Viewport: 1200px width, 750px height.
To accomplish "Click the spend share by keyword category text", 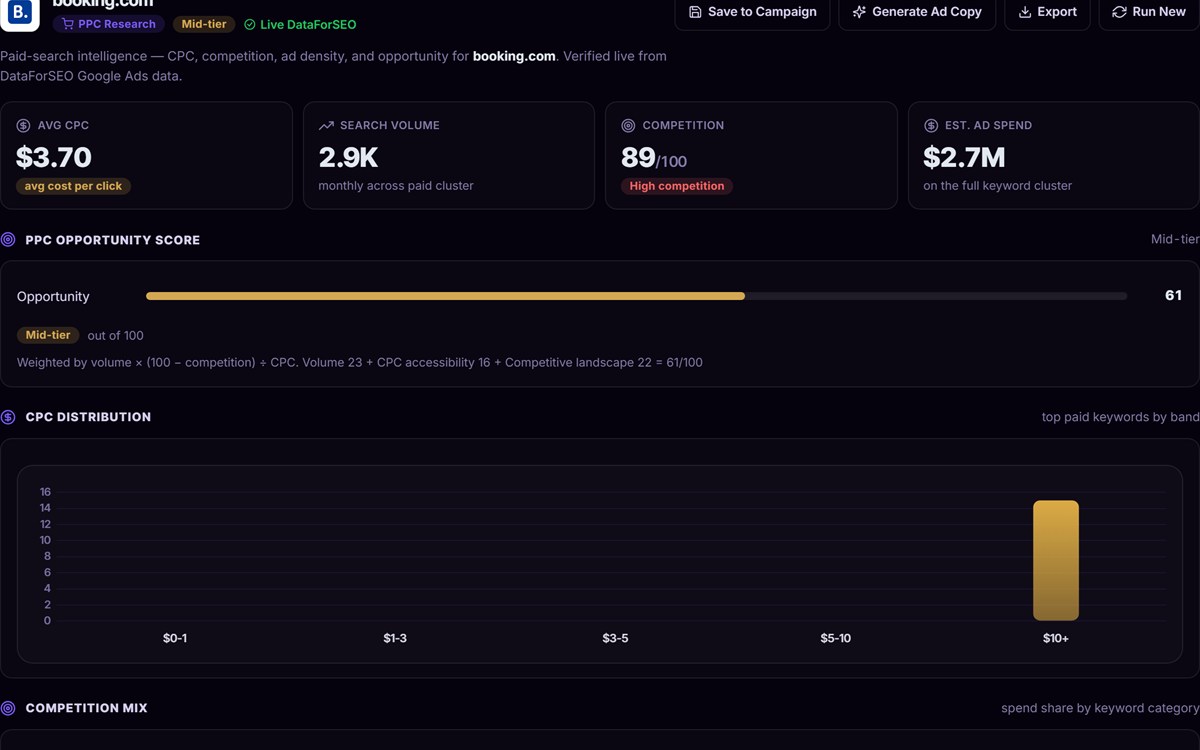I will 1100,708.
